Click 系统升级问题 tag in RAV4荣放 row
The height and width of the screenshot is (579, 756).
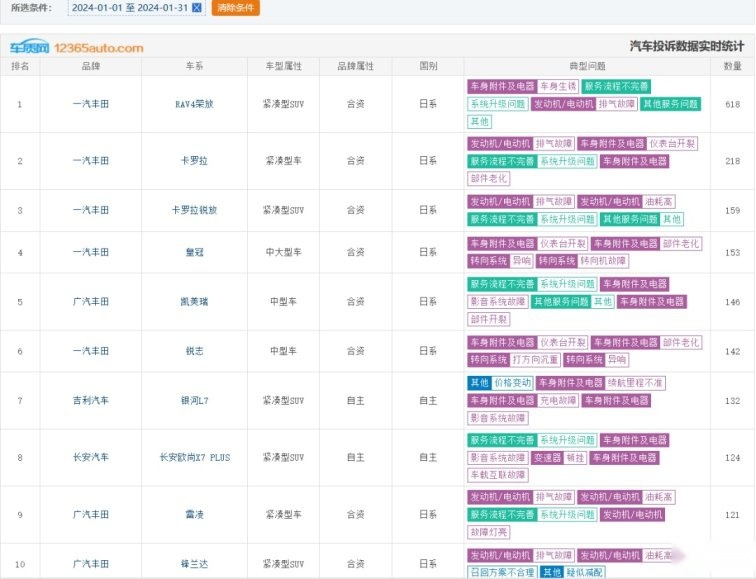[x=498, y=104]
